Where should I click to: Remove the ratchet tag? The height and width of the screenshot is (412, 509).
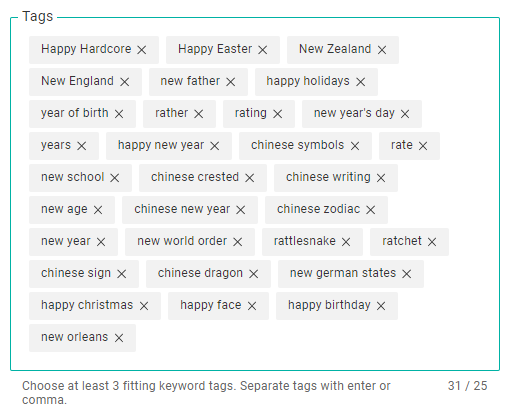click(x=432, y=242)
